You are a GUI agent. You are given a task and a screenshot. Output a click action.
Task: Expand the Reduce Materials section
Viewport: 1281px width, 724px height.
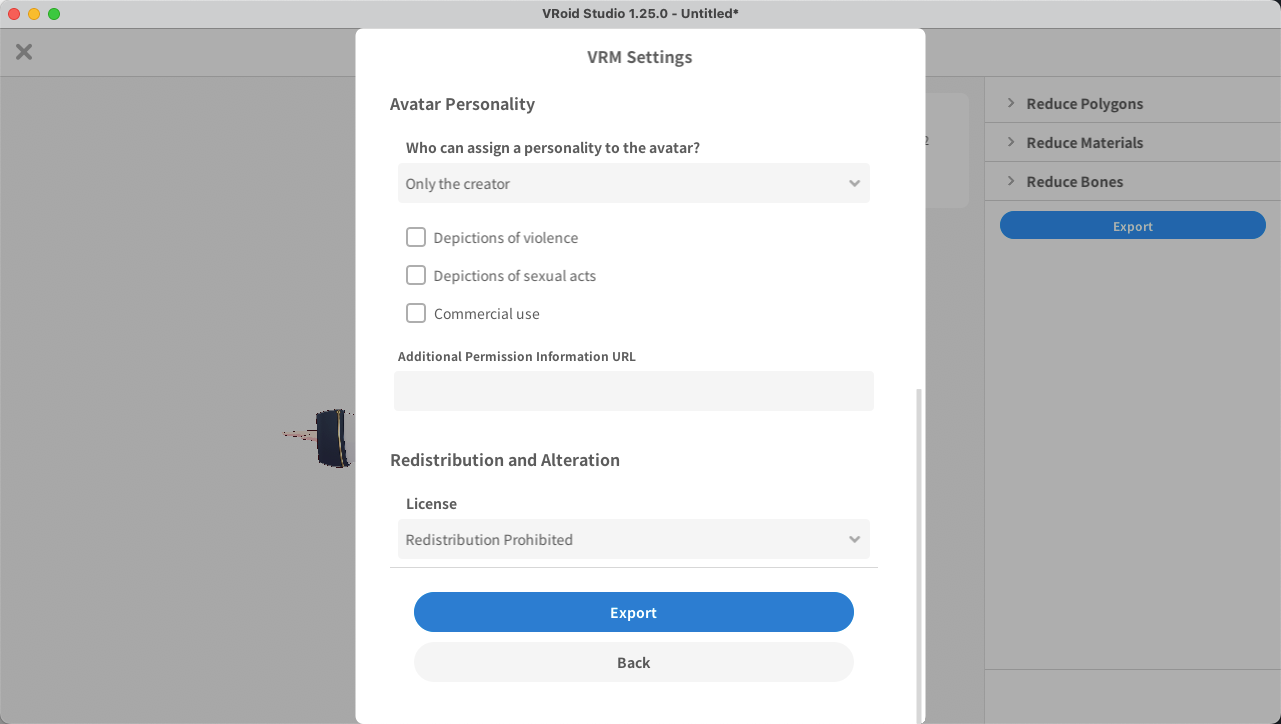point(1084,143)
